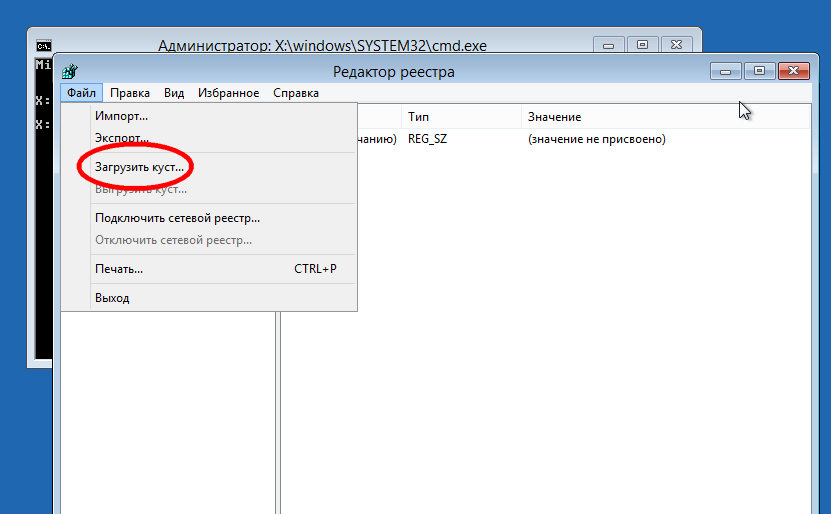This screenshot has height=514, width=831.
Task: Minimize the Редактор реестра window
Action: click(726, 71)
